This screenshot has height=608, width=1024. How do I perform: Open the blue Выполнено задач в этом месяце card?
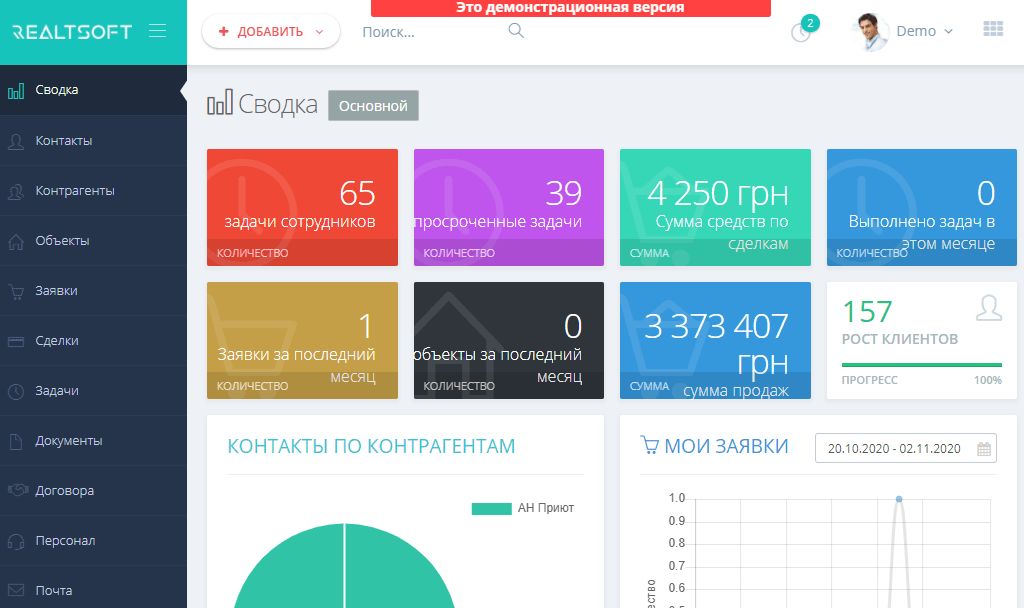[x=921, y=207]
